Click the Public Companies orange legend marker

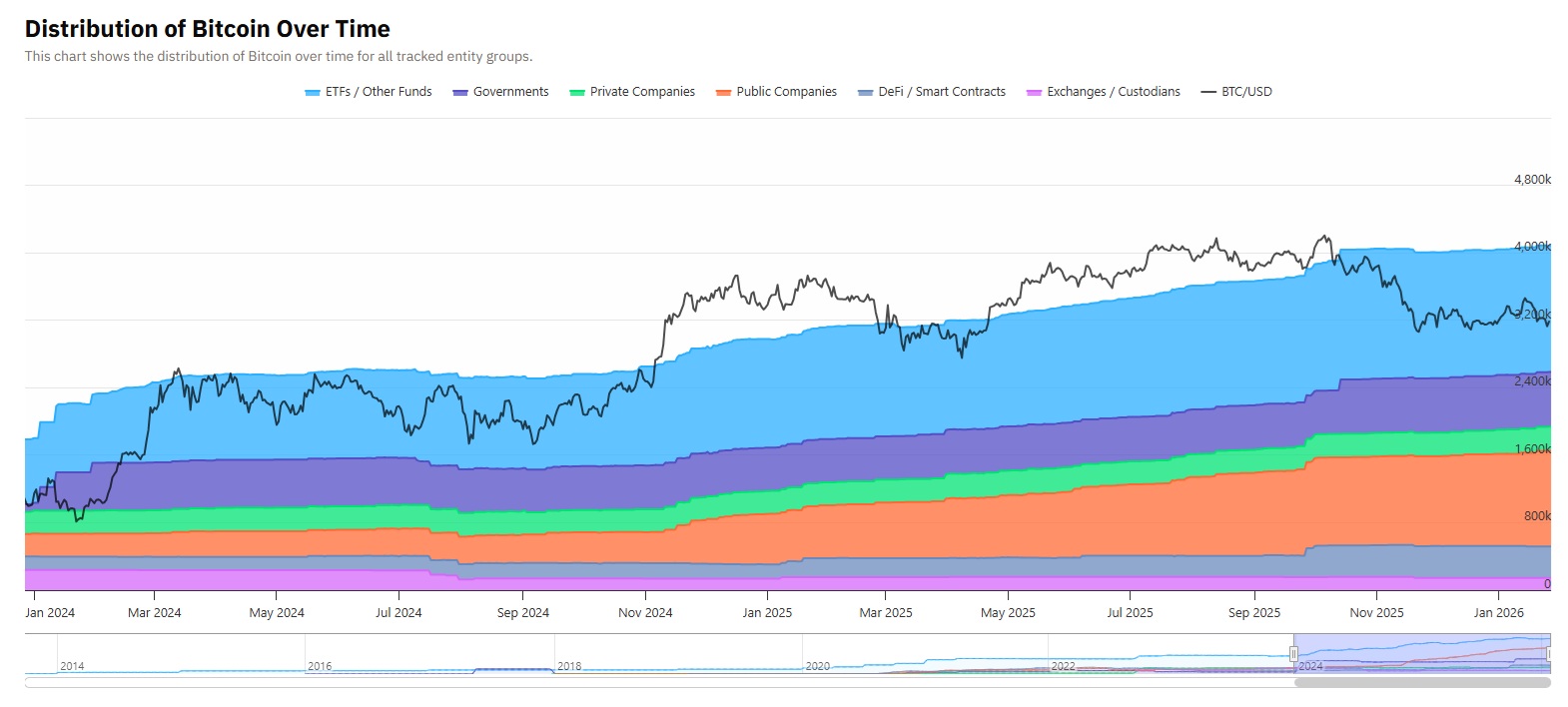(723, 93)
